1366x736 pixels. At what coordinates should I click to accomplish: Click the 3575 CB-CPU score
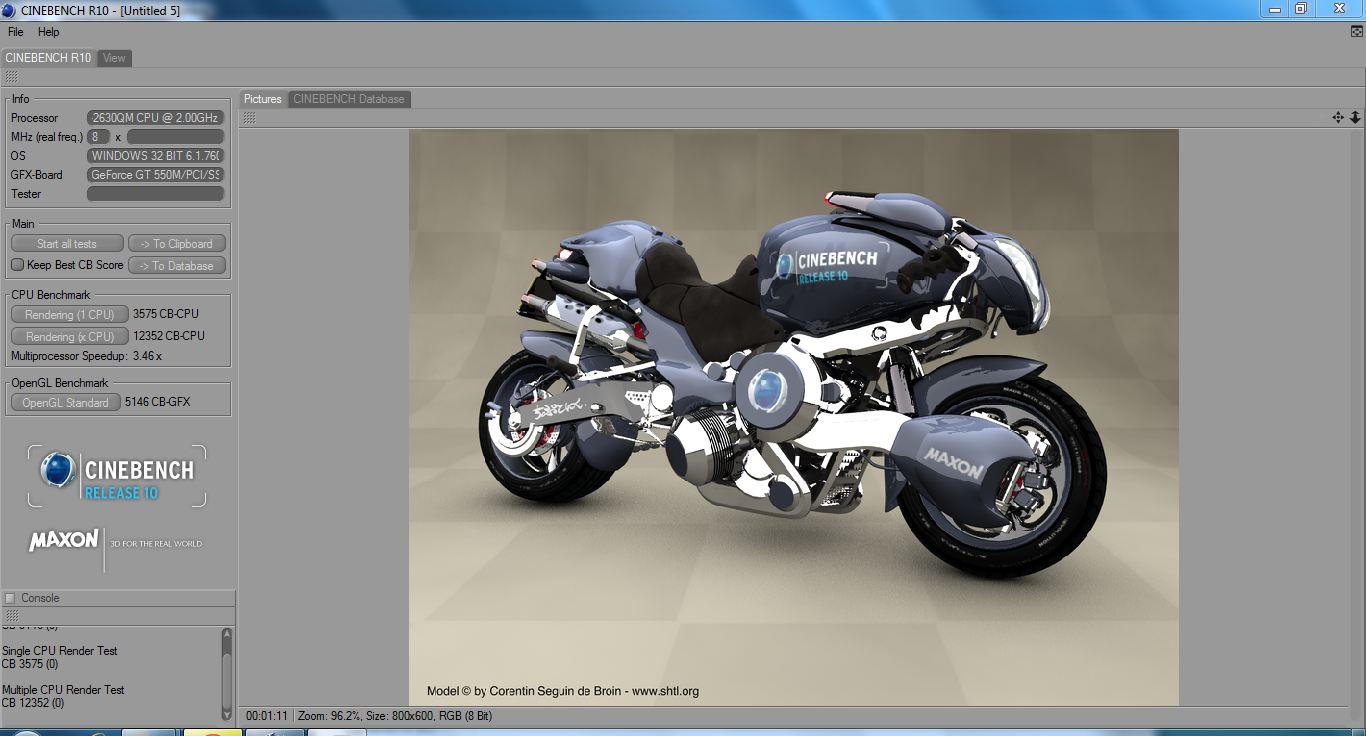click(168, 314)
